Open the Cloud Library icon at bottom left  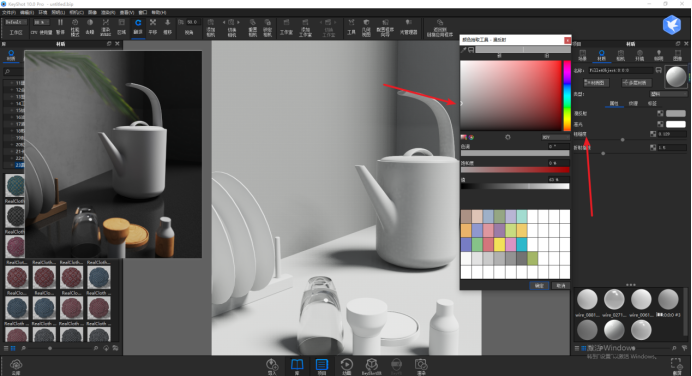point(16,366)
